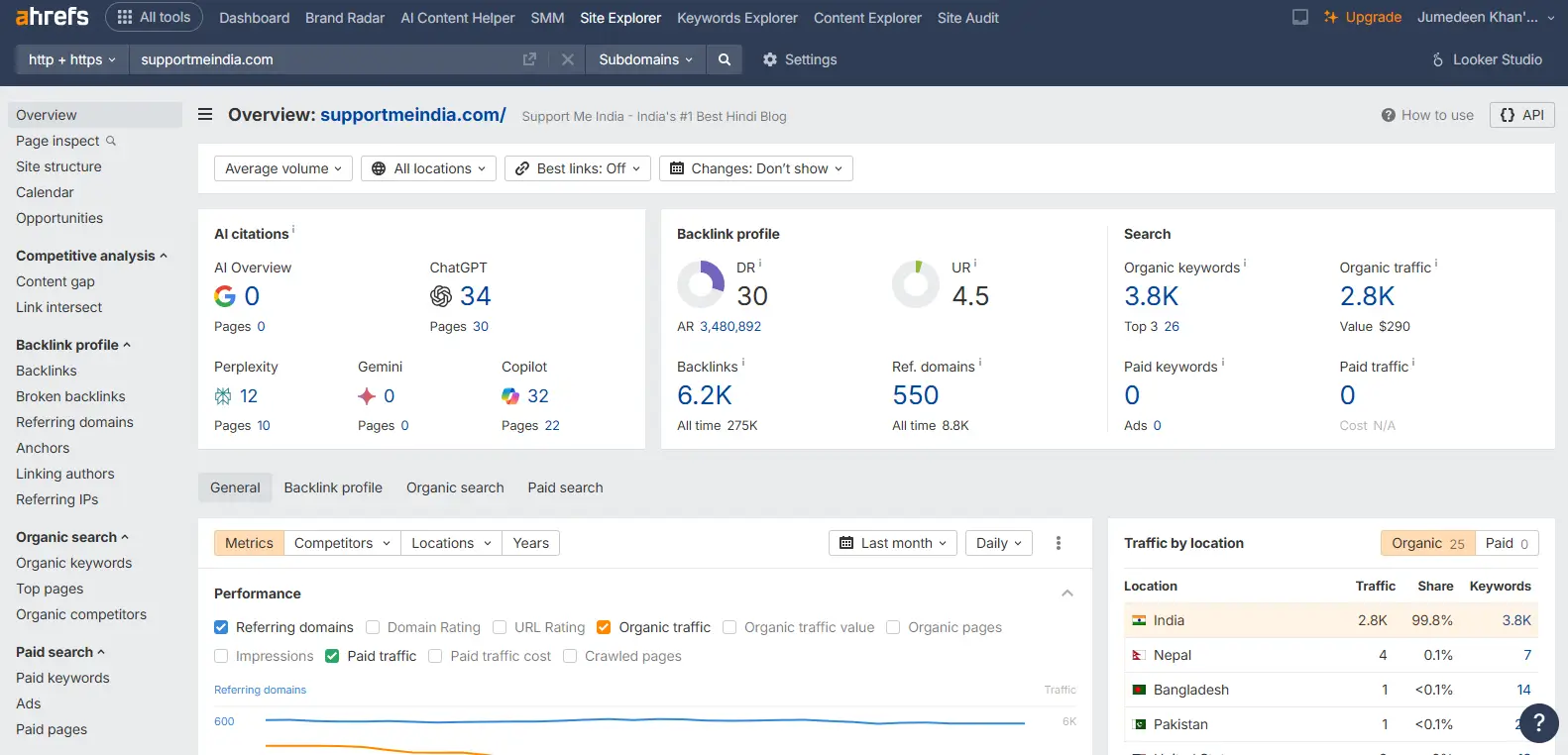Select Paid 0 traffic toggle
The image size is (1568, 755).
pyautogui.click(x=1507, y=543)
